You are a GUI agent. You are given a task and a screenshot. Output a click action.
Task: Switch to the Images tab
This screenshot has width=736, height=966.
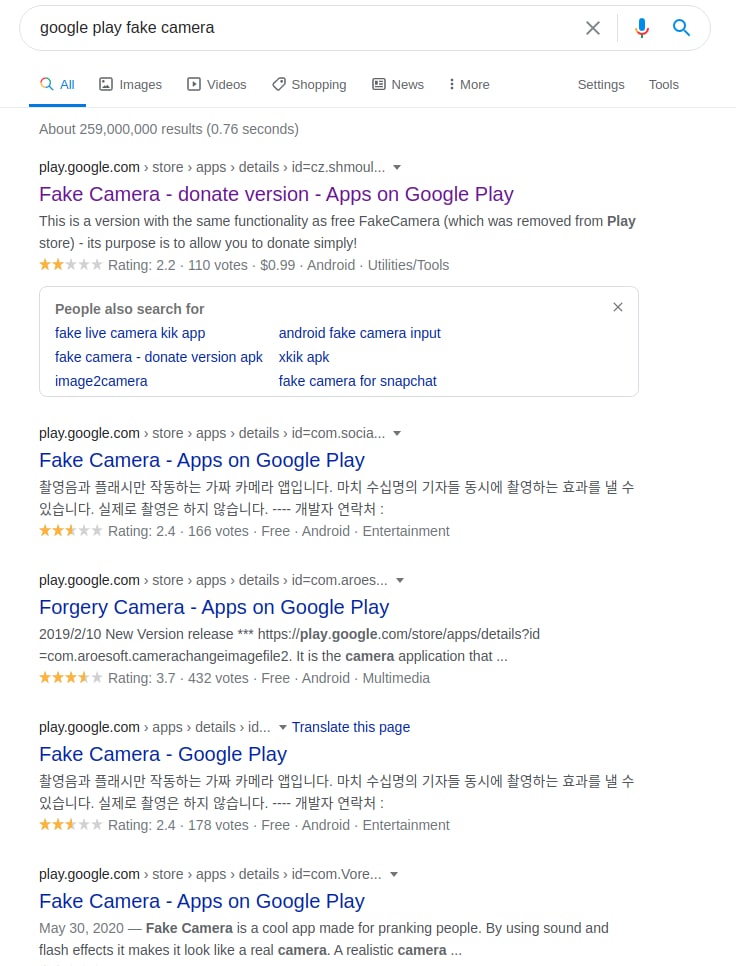131,84
